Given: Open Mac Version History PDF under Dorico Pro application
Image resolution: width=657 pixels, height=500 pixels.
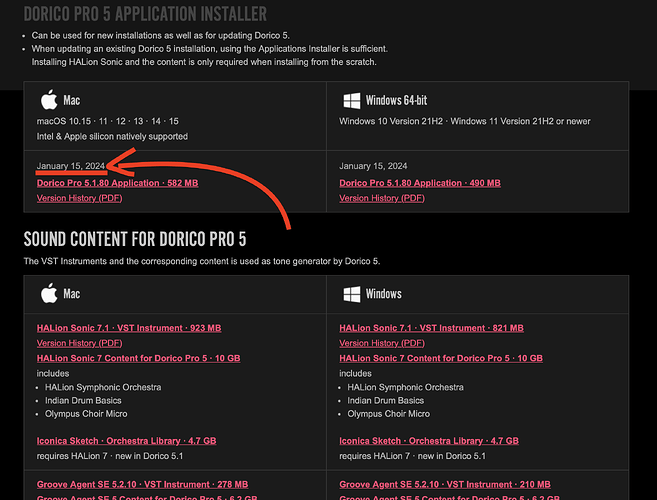Looking at the screenshot, I should pos(79,198).
